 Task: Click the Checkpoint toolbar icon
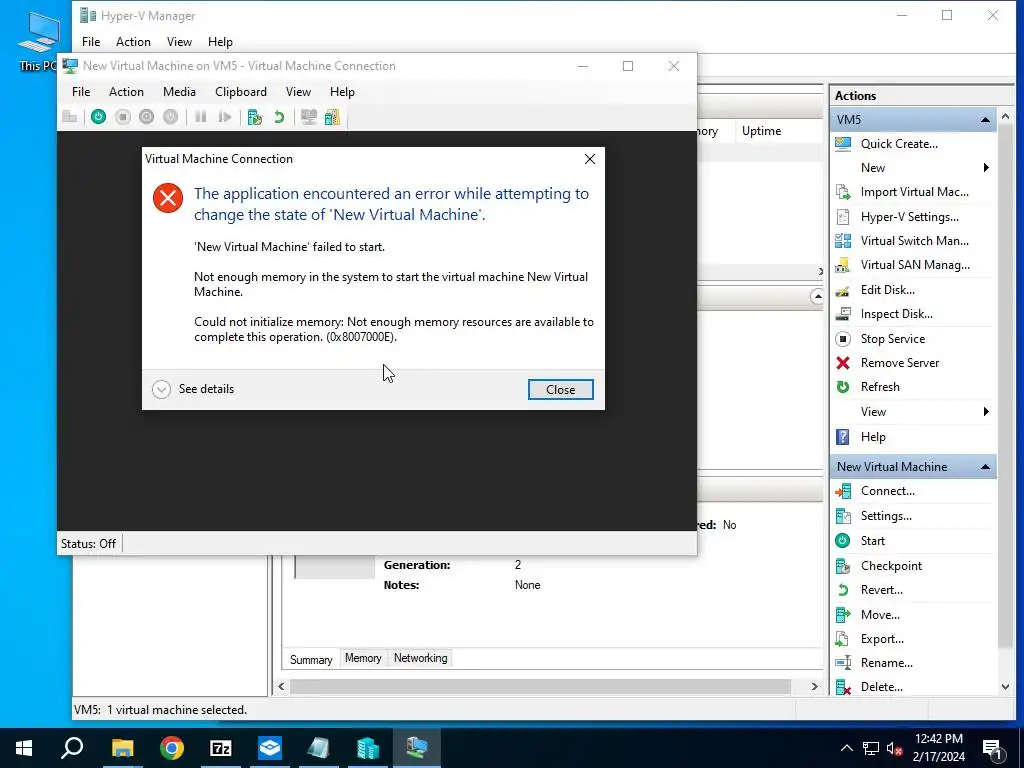coord(255,117)
